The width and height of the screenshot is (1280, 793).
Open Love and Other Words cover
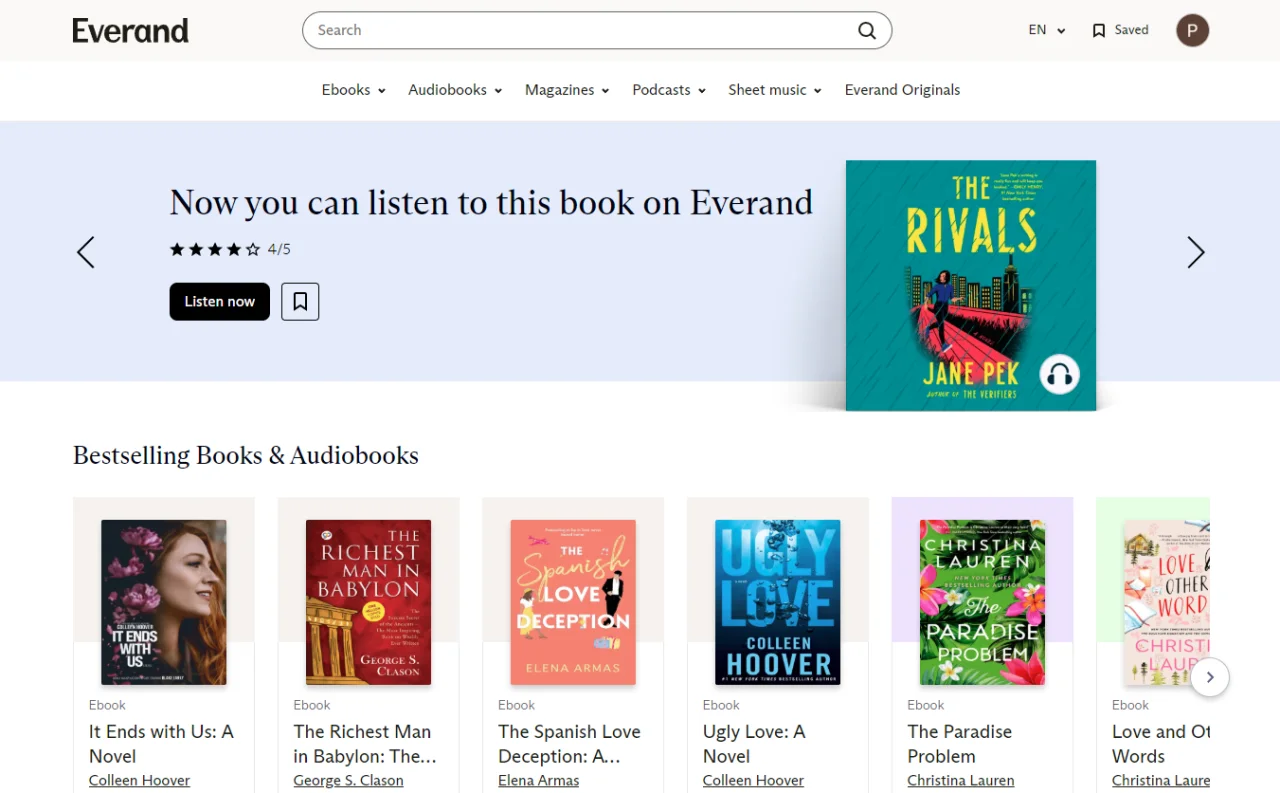pyautogui.click(x=1167, y=602)
